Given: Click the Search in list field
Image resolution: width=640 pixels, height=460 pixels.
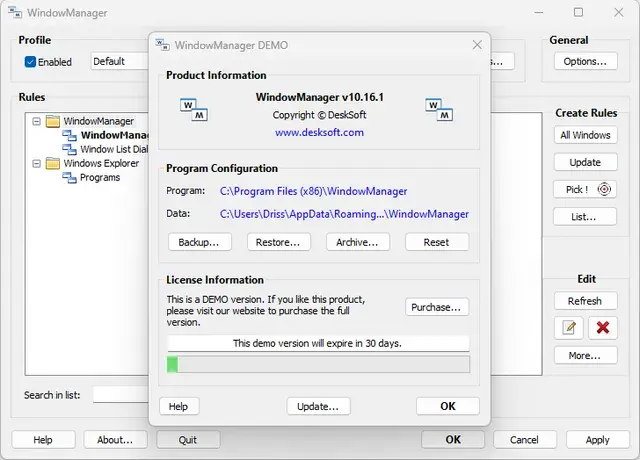Looking at the screenshot, I should [x=120, y=395].
